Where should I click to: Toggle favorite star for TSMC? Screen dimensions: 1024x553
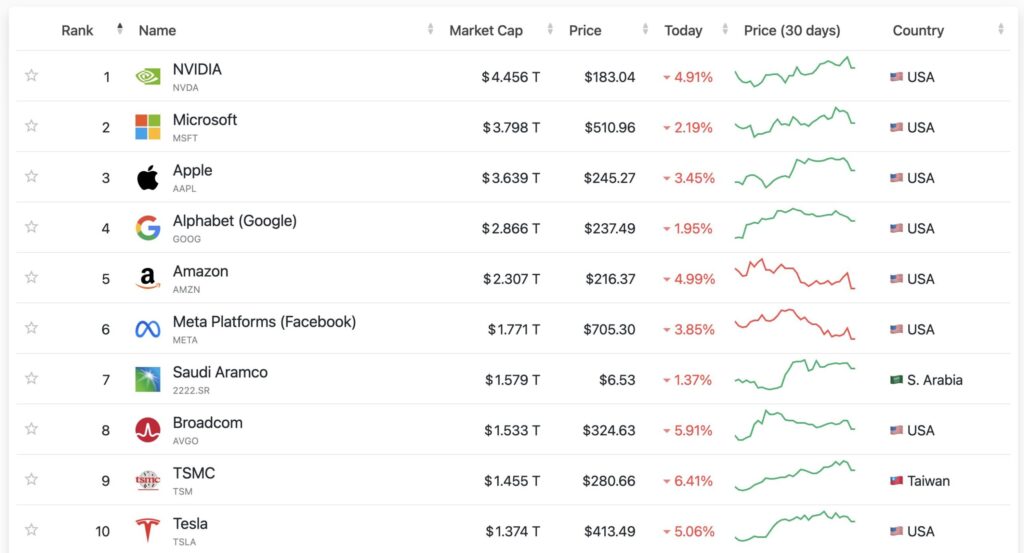(x=31, y=480)
